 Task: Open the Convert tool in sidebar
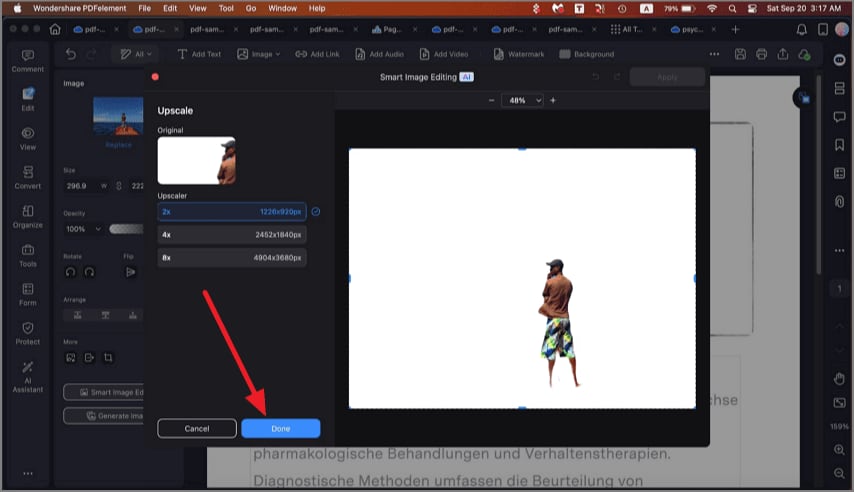[x=28, y=178]
